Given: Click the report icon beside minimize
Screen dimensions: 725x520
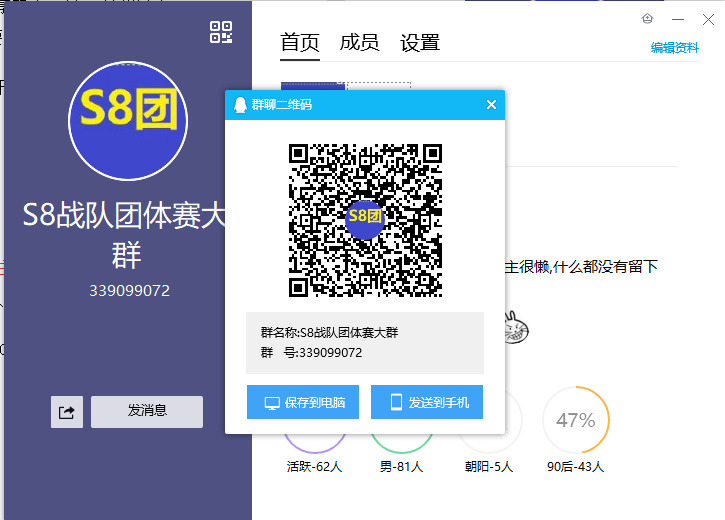Looking at the screenshot, I should pyautogui.click(x=648, y=18).
